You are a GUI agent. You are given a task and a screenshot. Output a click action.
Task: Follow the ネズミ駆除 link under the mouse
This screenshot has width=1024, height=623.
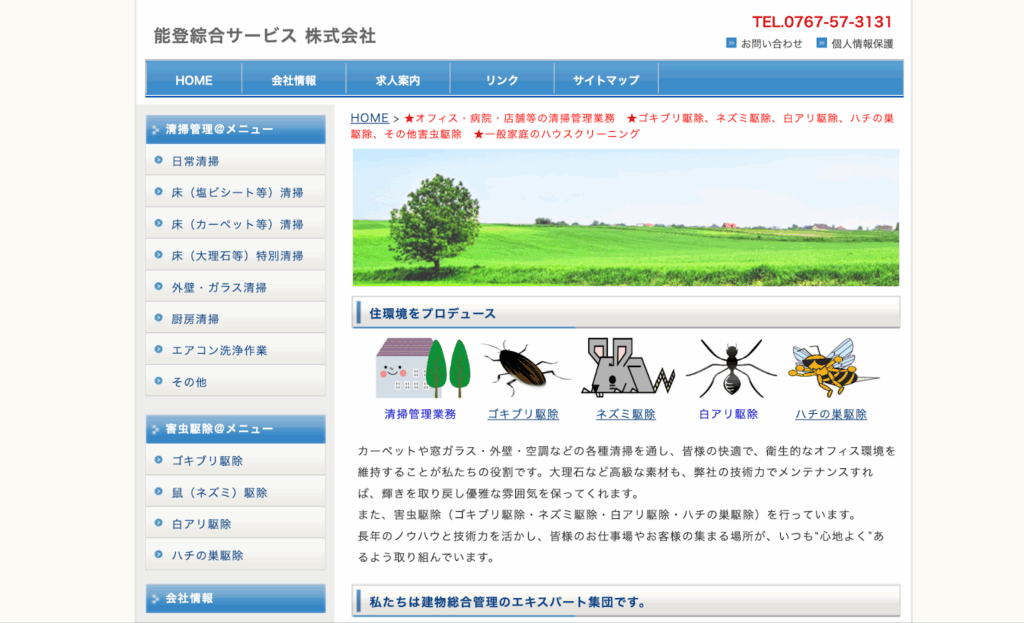pyautogui.click(x=626, y=414)
